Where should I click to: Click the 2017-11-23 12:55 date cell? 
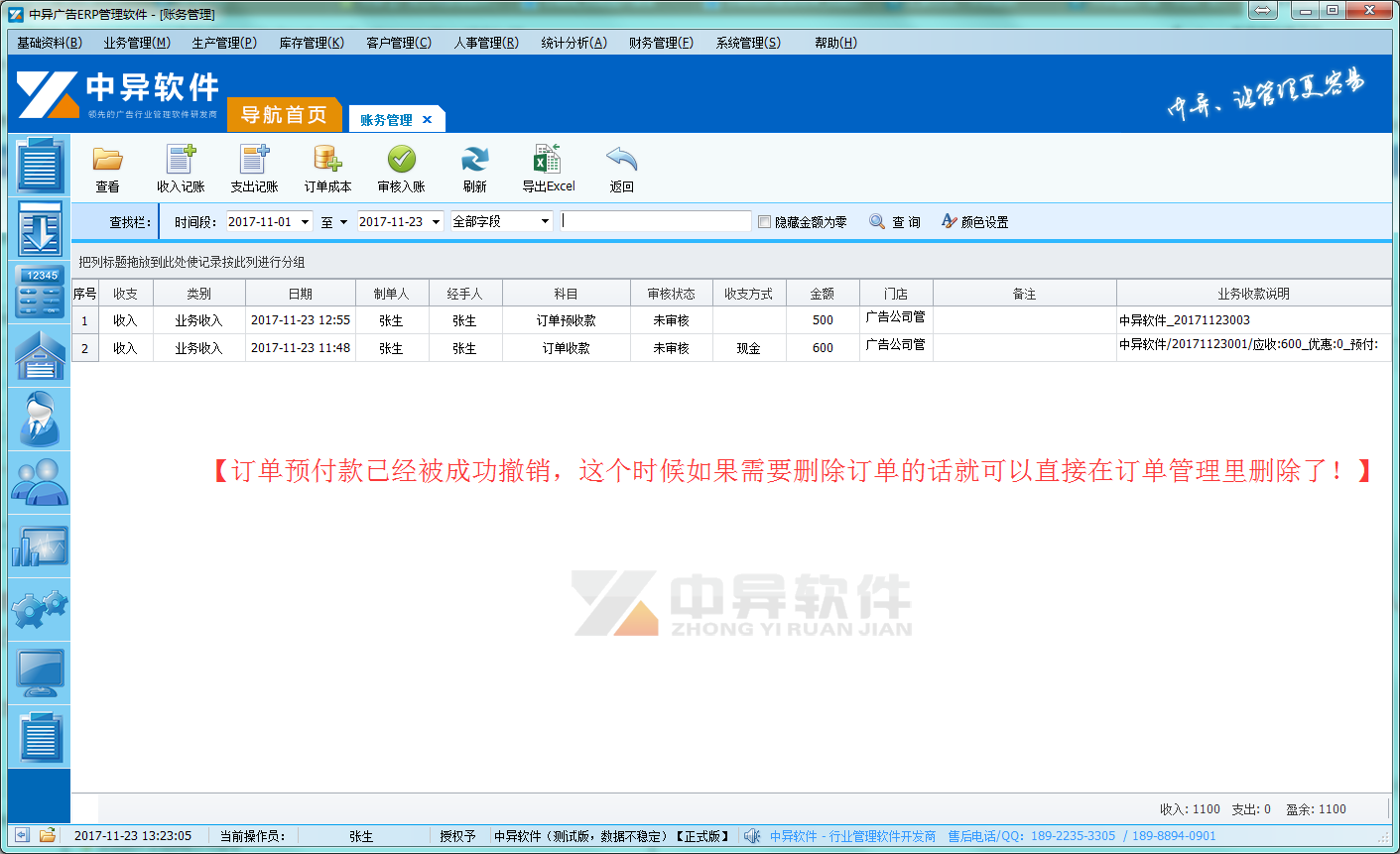[301, 320]
